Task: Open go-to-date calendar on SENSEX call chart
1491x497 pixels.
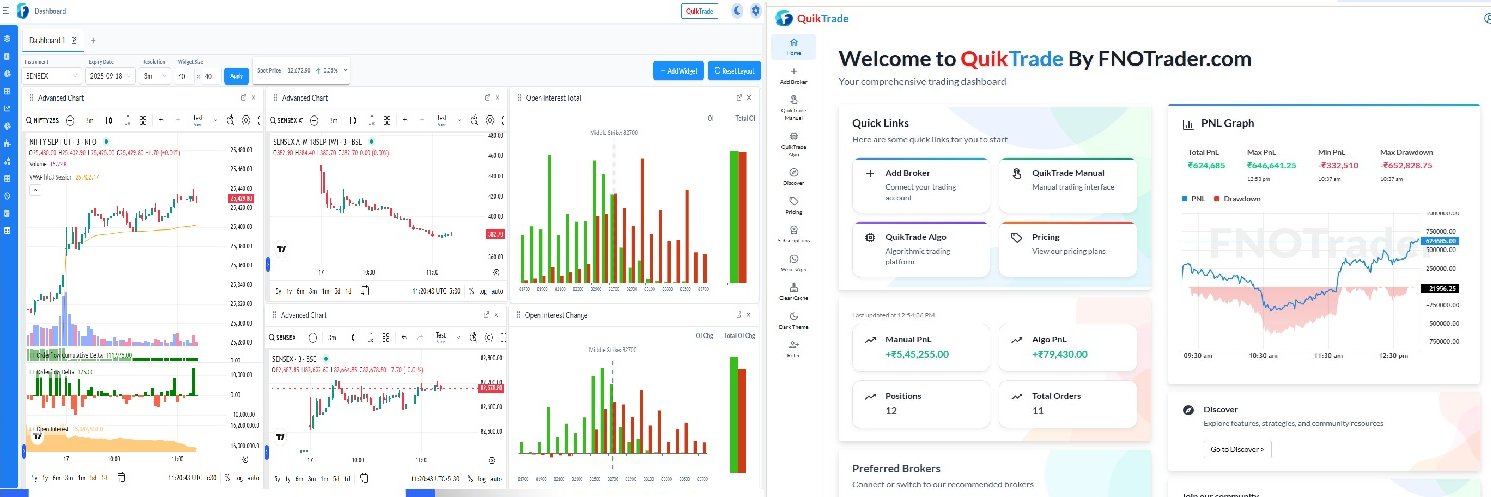Action: (365, 291)
